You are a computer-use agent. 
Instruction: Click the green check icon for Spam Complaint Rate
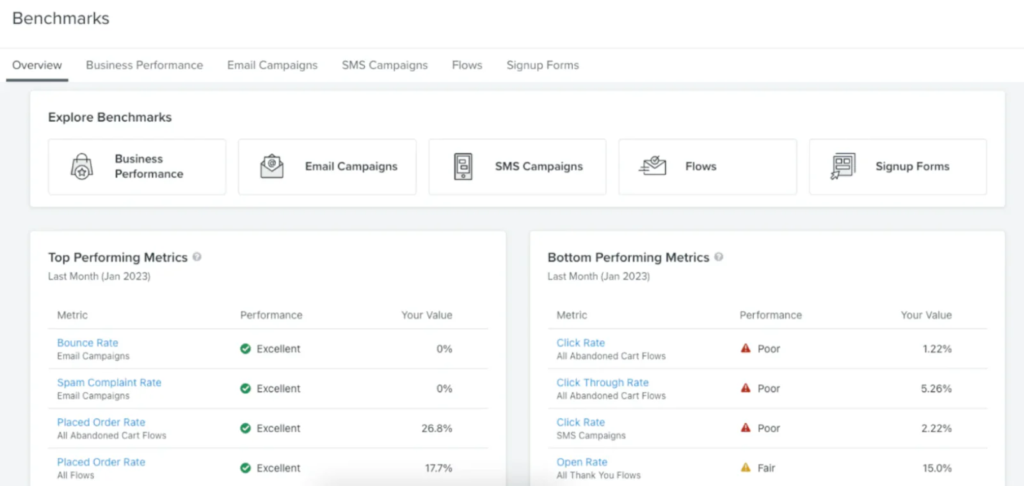click(x=246, y=389)
